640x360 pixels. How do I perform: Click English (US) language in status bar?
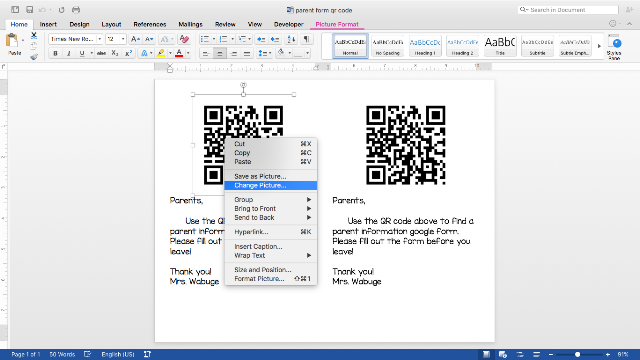click(x=118, y=354)
